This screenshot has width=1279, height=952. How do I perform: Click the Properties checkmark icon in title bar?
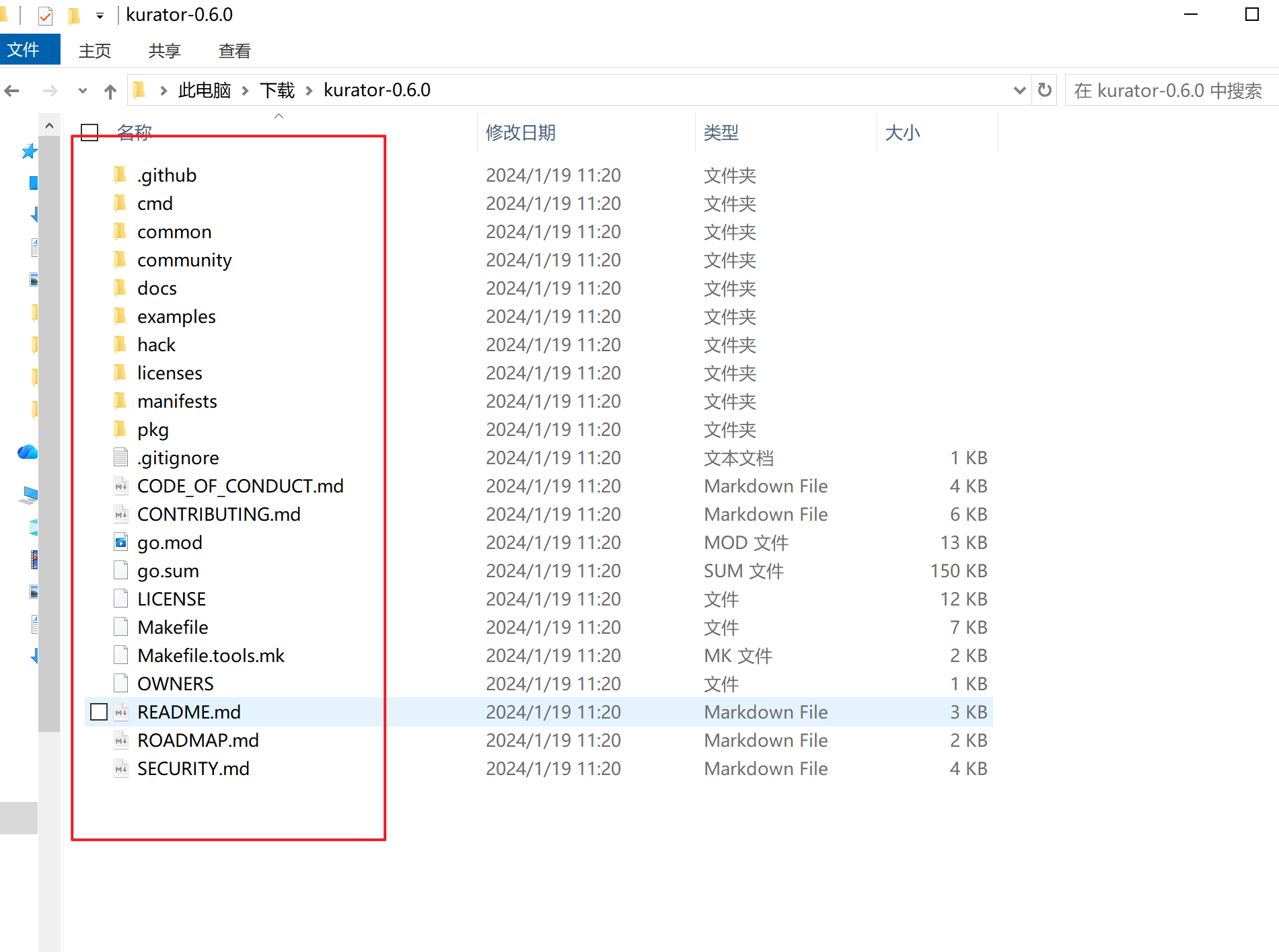[x=45, y=15]
